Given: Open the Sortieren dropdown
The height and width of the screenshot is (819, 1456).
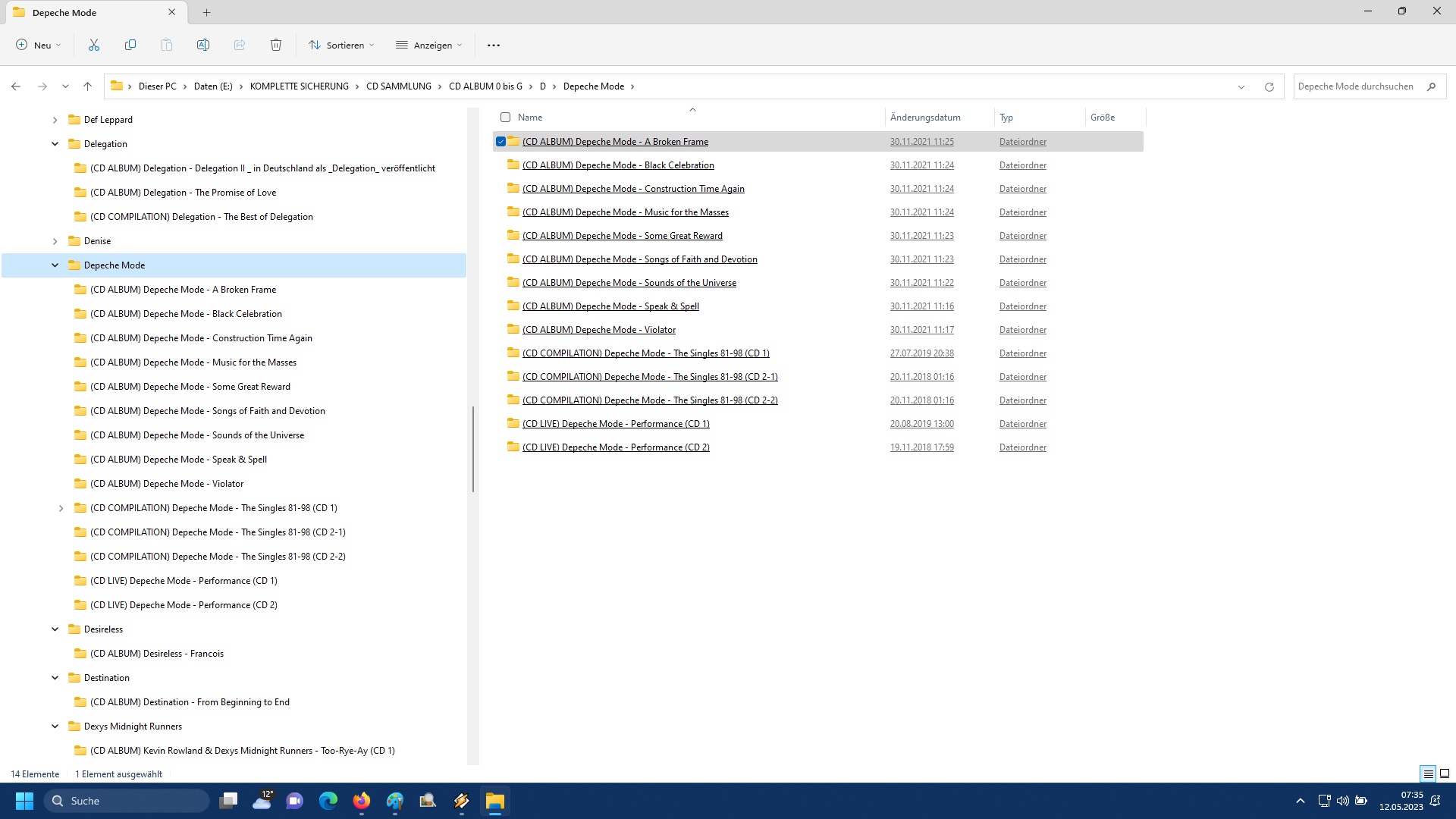Looking at the screenshot, I should coord(341,45).
